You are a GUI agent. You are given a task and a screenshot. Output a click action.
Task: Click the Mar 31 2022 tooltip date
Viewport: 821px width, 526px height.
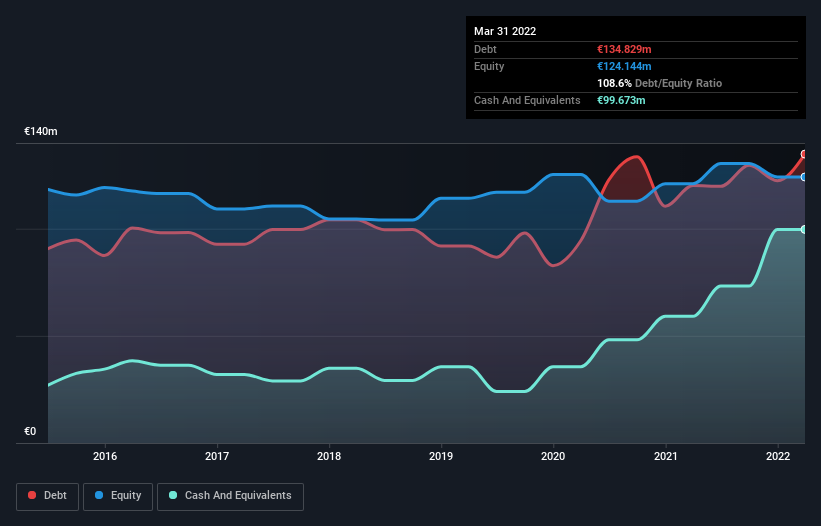tap(505, 31)
